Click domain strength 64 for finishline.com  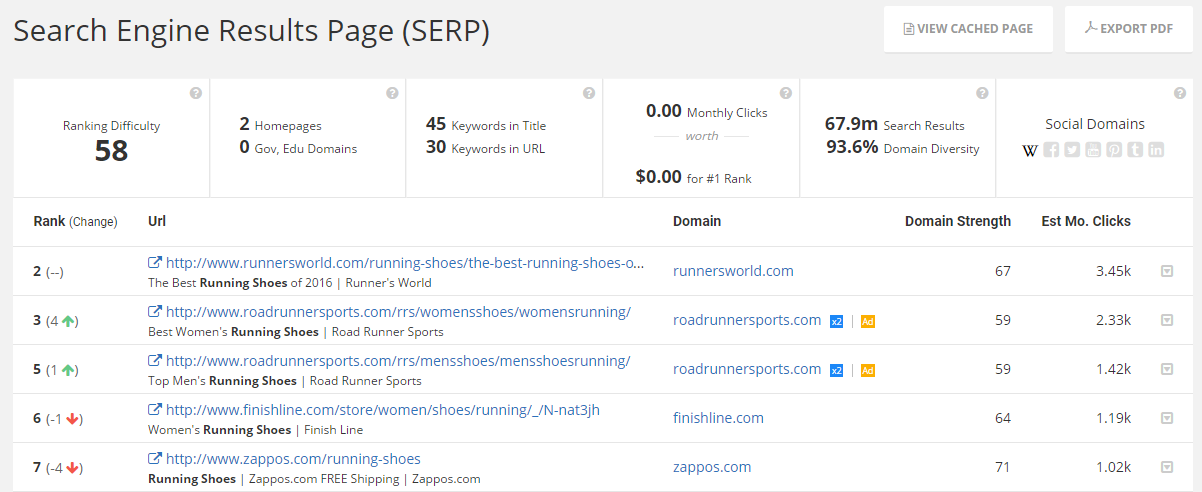point(1002,418)
